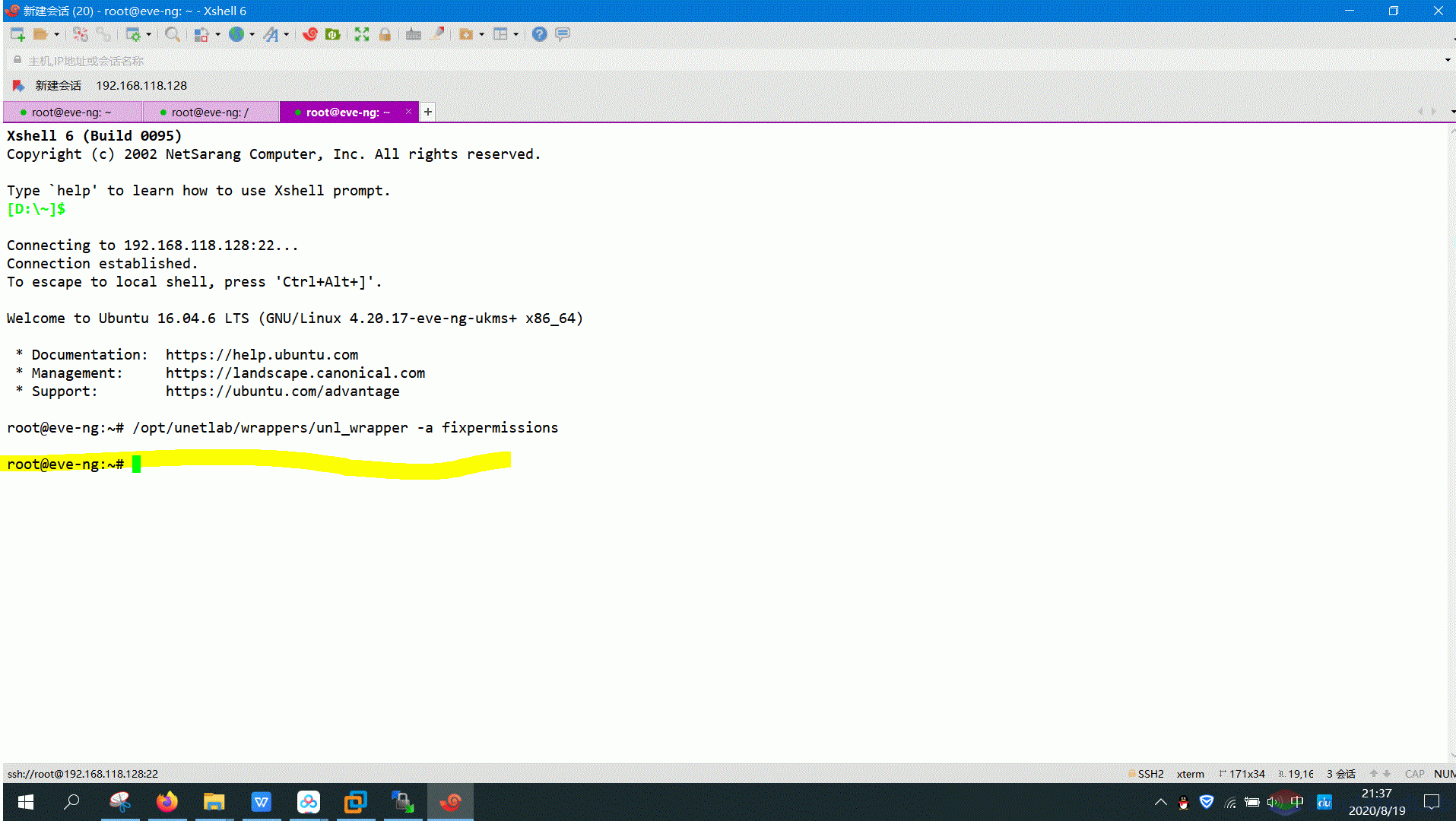Click the highlight pen toolbar icon
The image size is (1456, 821).
pos(437,34)
